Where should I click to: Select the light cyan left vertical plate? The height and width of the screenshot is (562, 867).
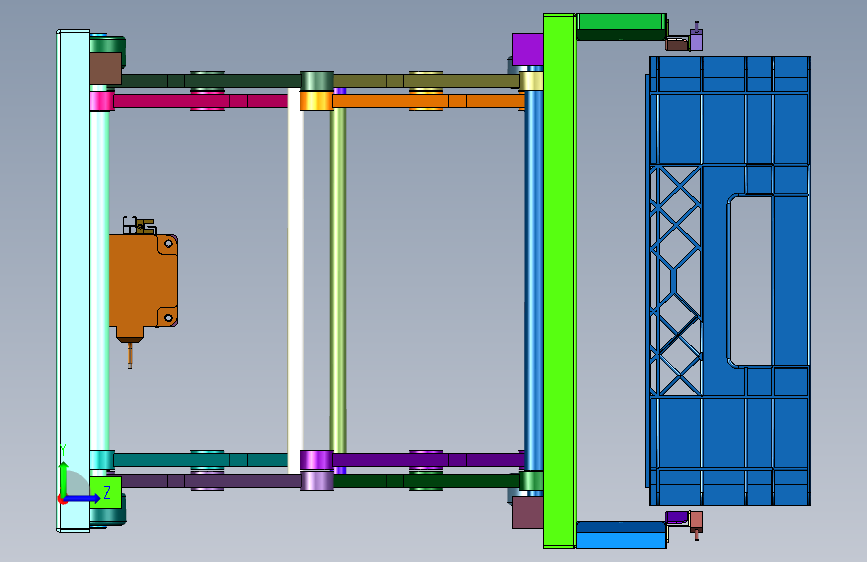(74, 281)
